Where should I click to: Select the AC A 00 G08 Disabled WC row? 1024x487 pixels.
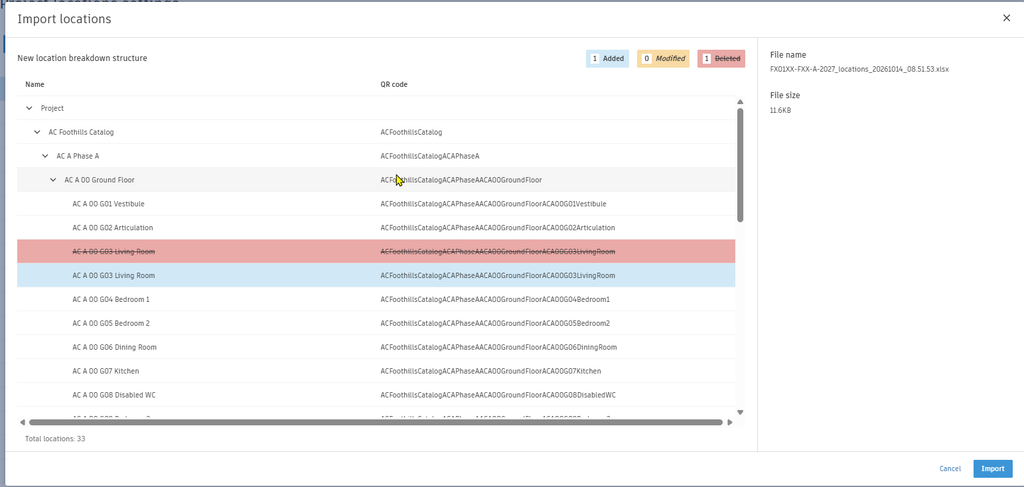click(x=376, y=395)
